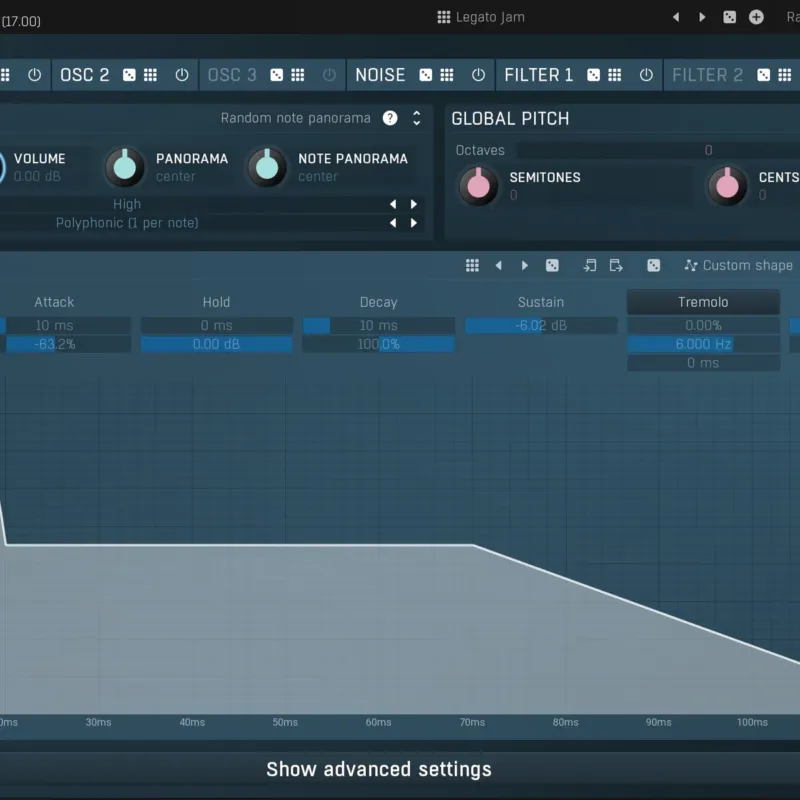Click the NOTE PANORAMA knob
800x800 pixels.
267,167
